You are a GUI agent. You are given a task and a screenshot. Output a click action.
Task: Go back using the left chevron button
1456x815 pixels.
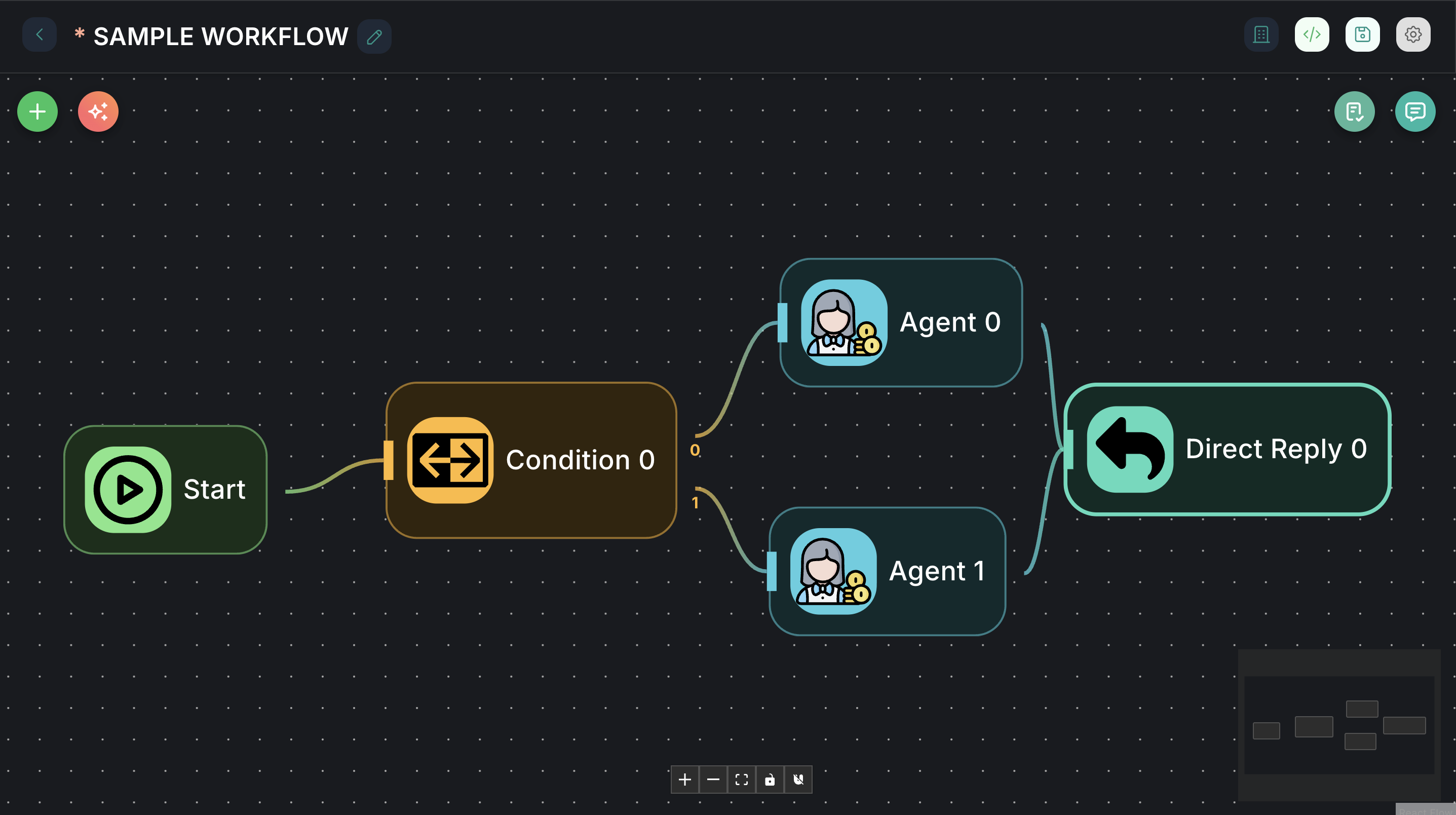39,34
